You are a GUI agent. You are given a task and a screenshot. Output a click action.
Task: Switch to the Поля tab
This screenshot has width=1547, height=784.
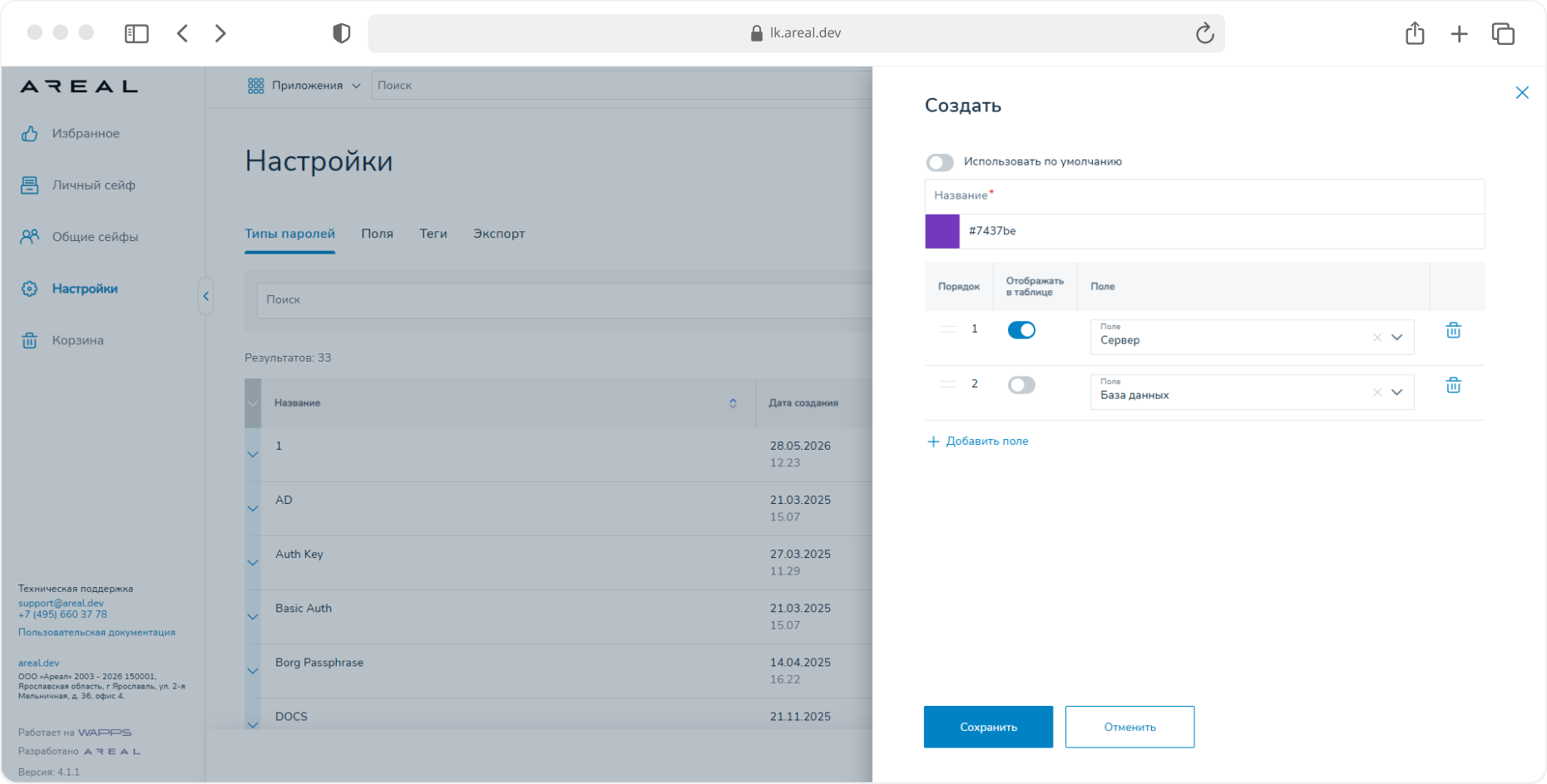click(x=377, y=234)
